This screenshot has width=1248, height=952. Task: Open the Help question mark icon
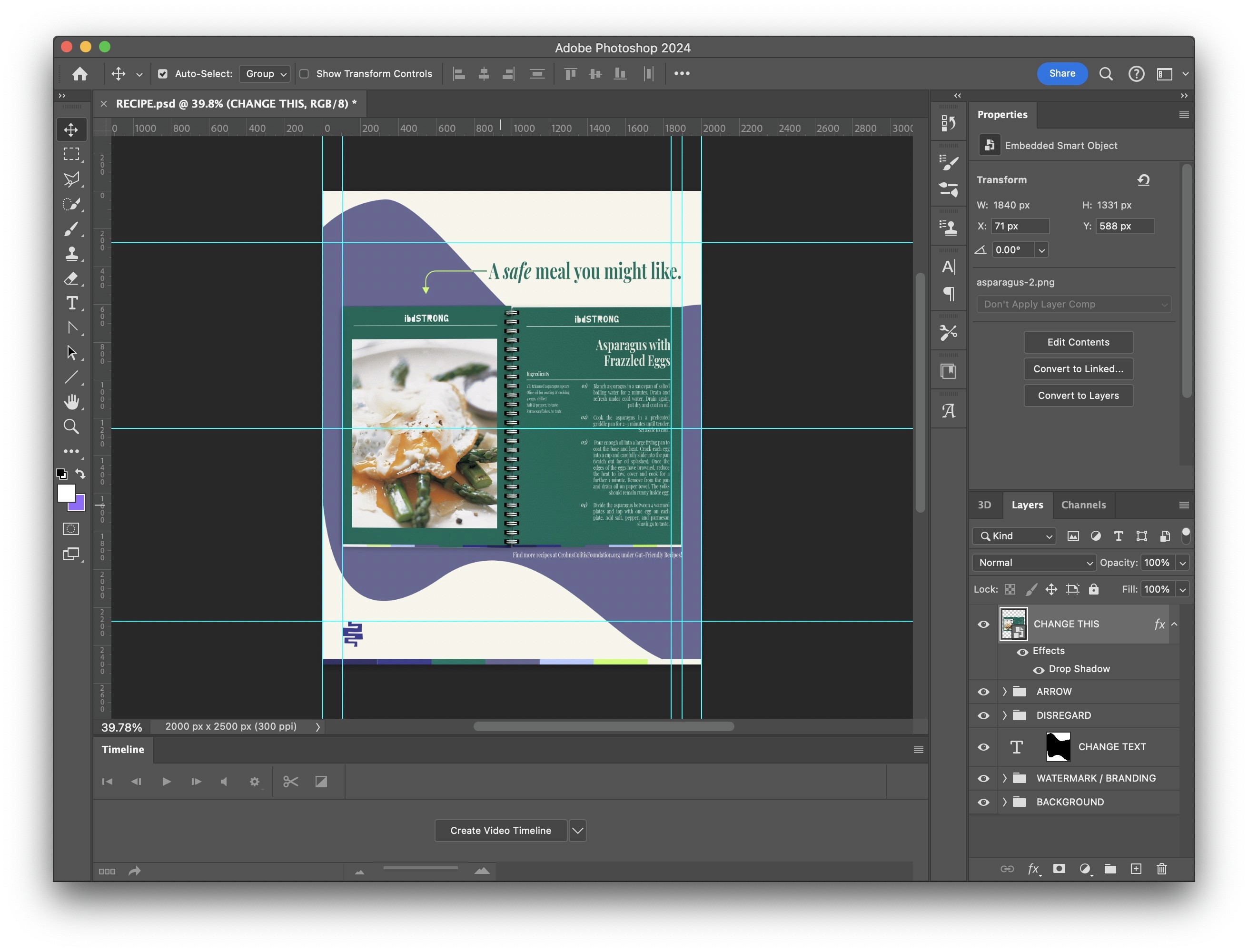[x=1136, y=74]
